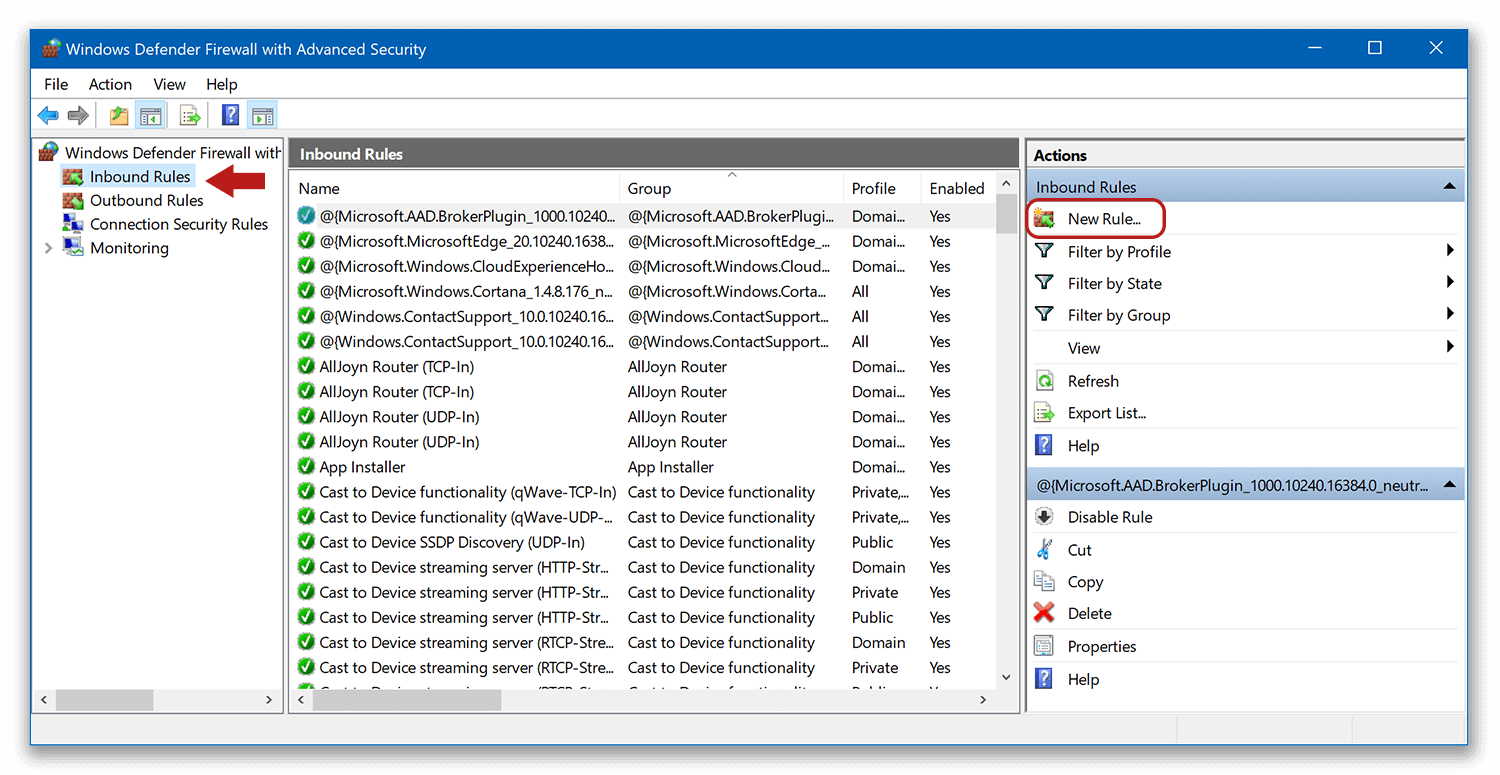Click New Rule... in the Actions pane
This screenshot has width=1500, height=775.
(x=1104, y=219)
